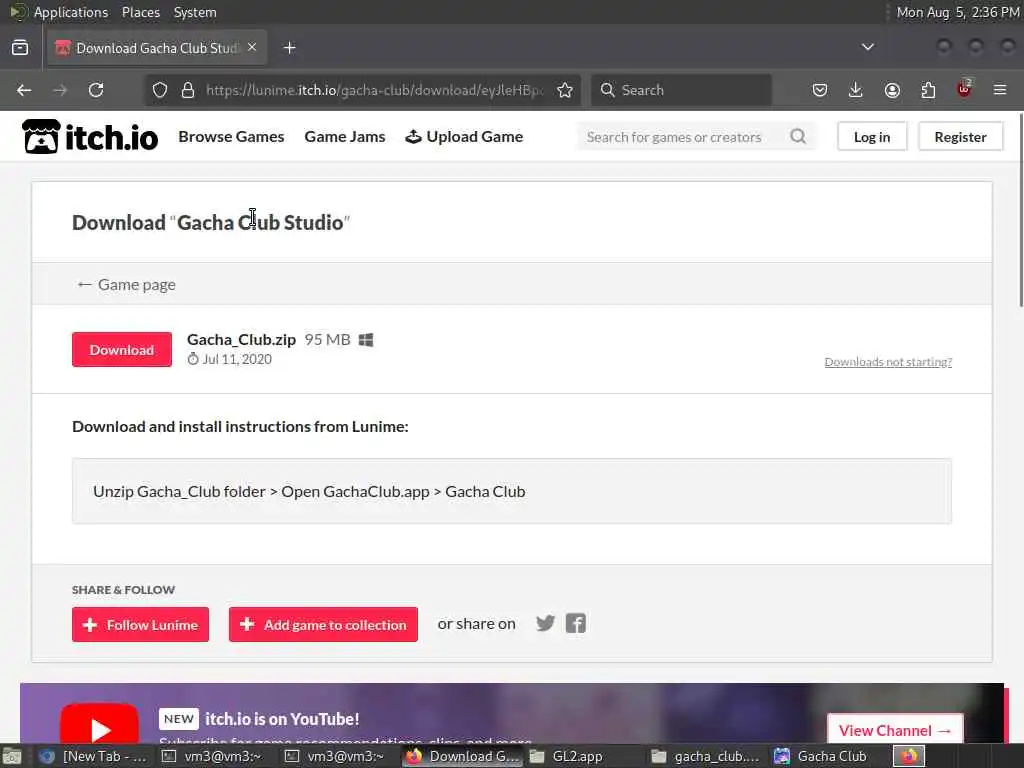This screenshot has height=768, width=1024.
Task: Open the View Channel YouTube link
Action: tap(895, 730)
